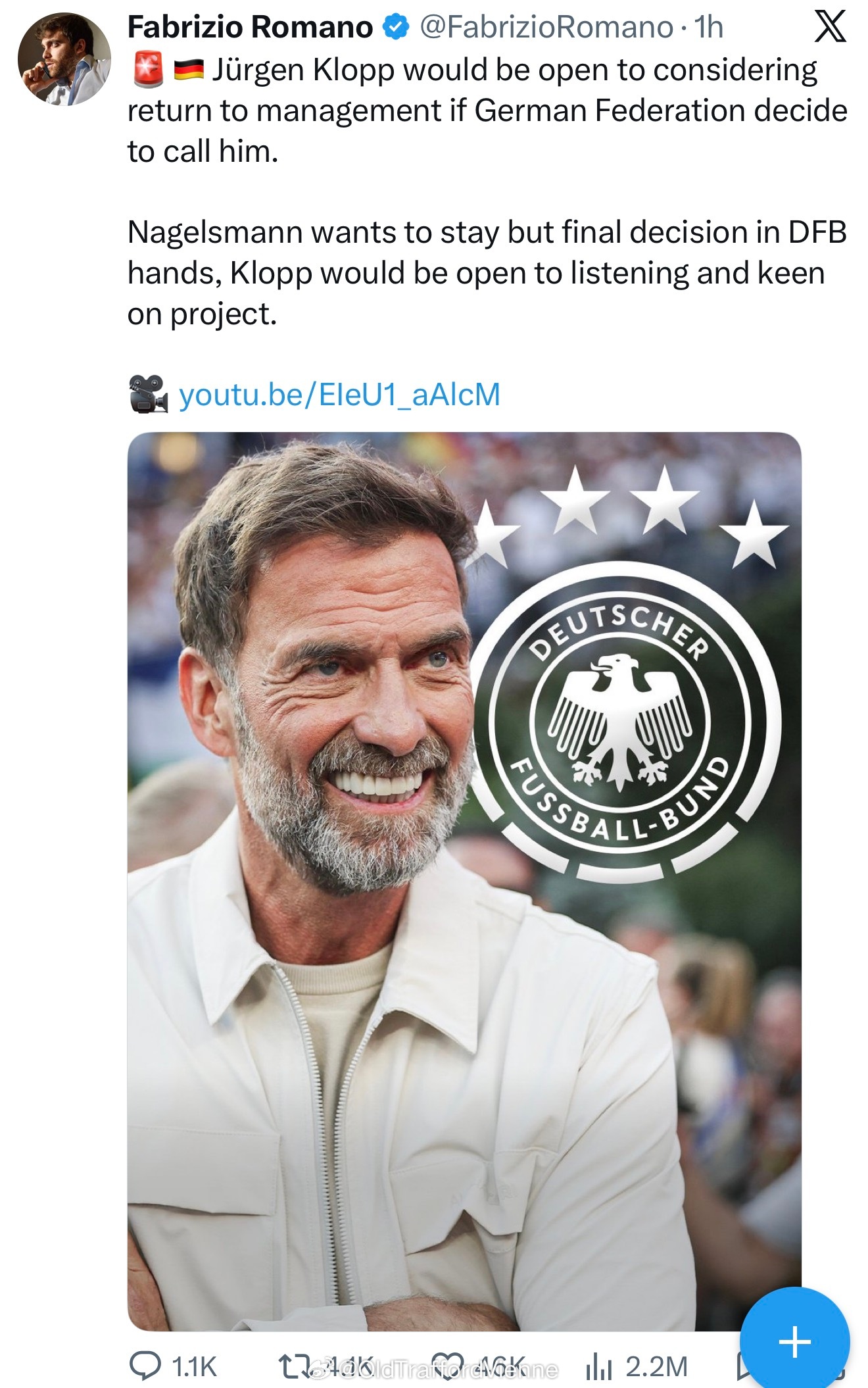Click the German flag emoji
This screenshot has height=1388, width=868.
189,70
